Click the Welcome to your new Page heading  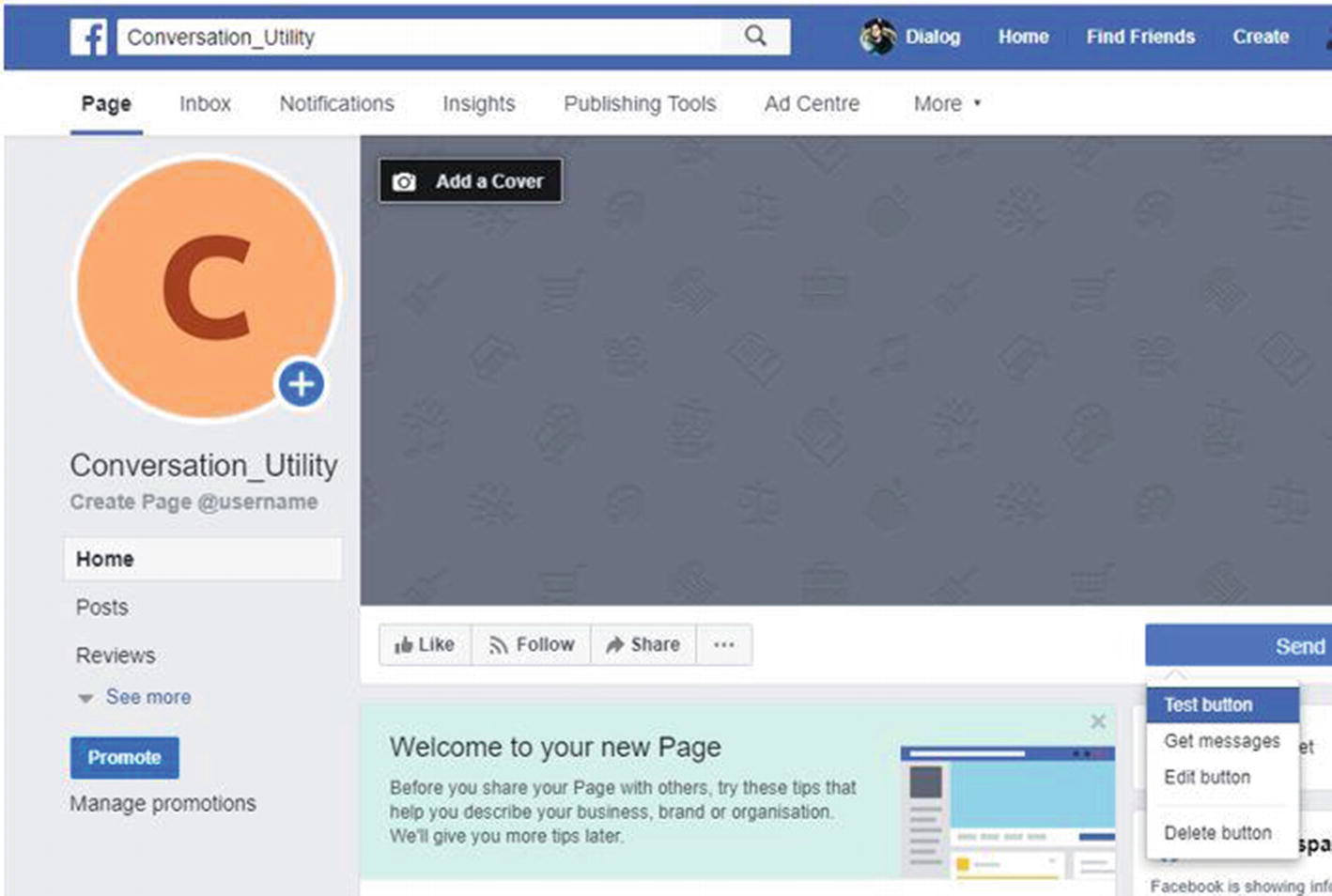(555, 747)
